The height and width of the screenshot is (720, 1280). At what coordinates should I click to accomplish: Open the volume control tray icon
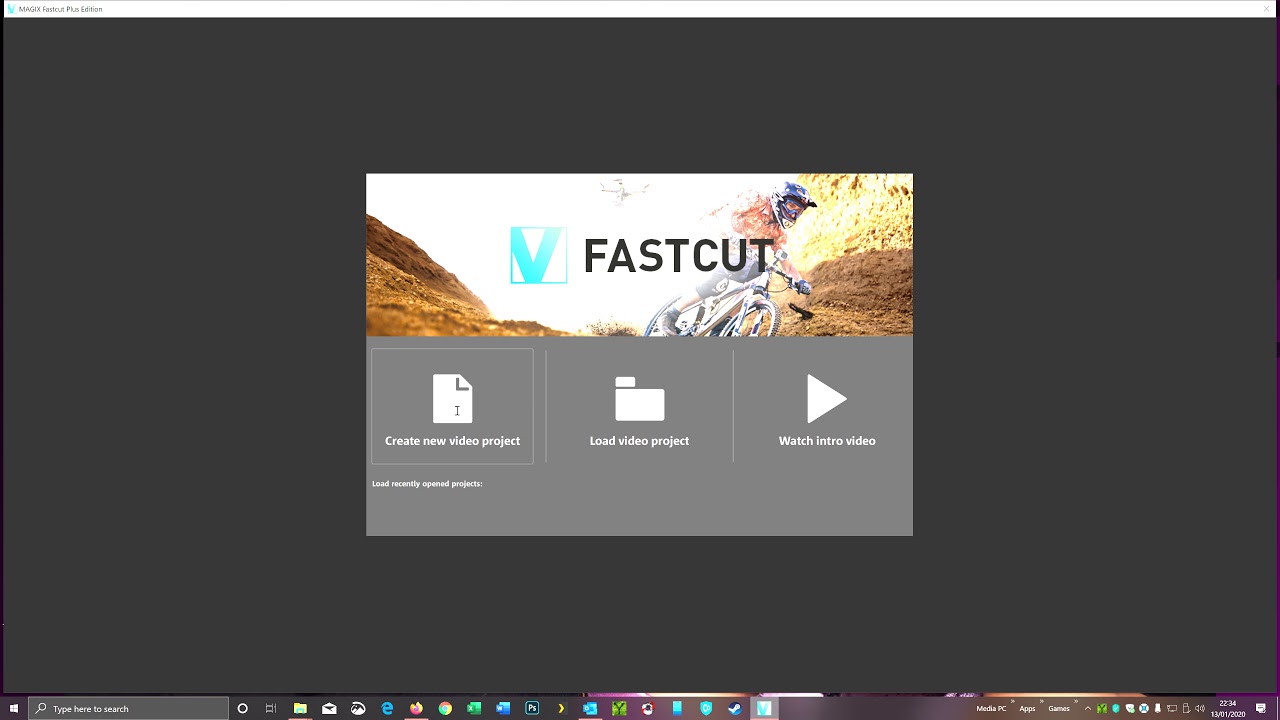point(1200,708)
